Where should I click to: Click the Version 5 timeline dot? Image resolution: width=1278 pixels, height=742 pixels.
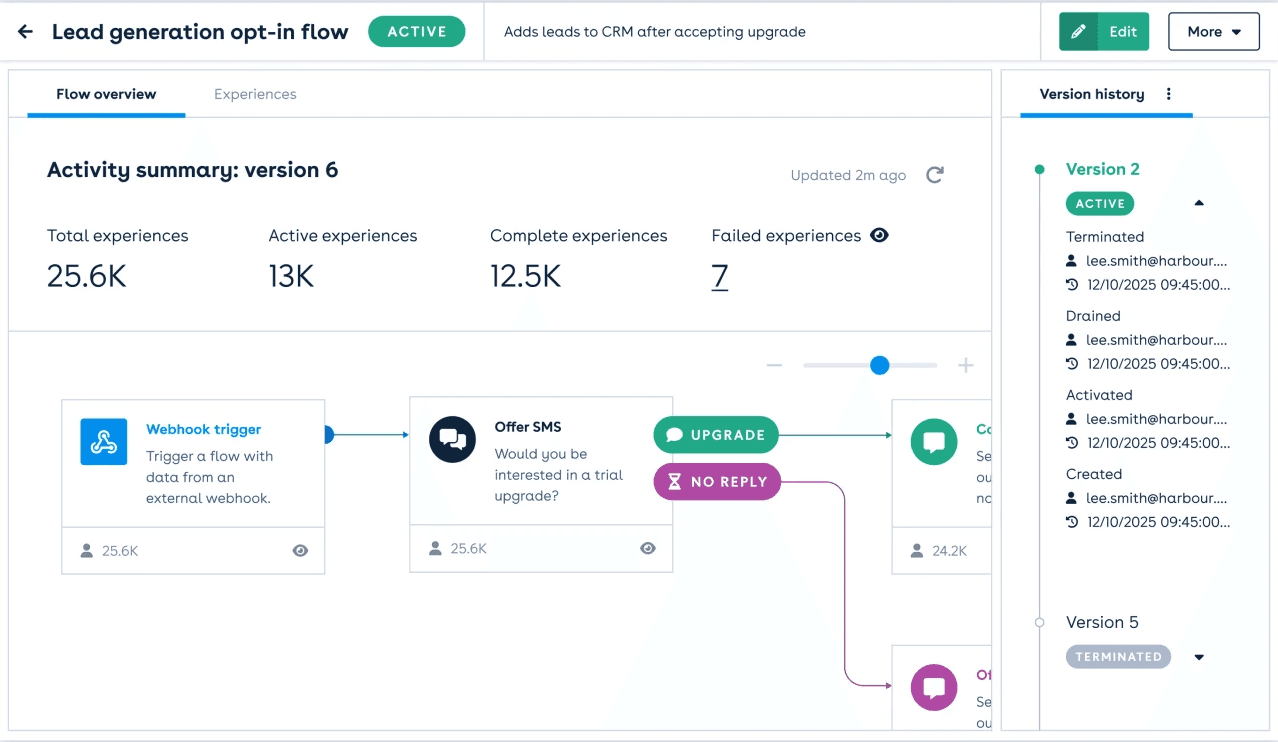[x=1040, y=622]
